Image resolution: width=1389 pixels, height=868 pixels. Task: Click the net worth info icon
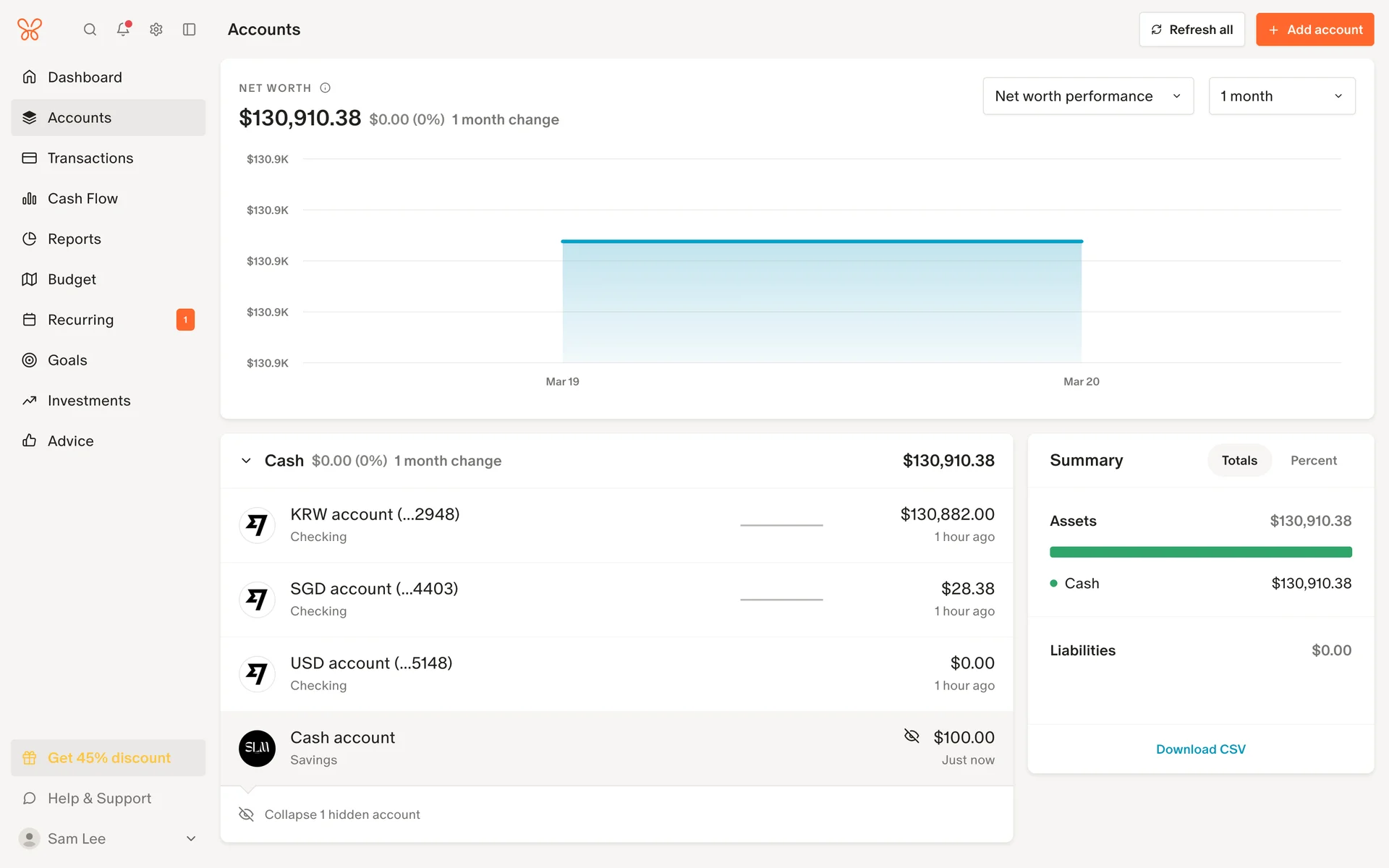[x=326, y=88]
